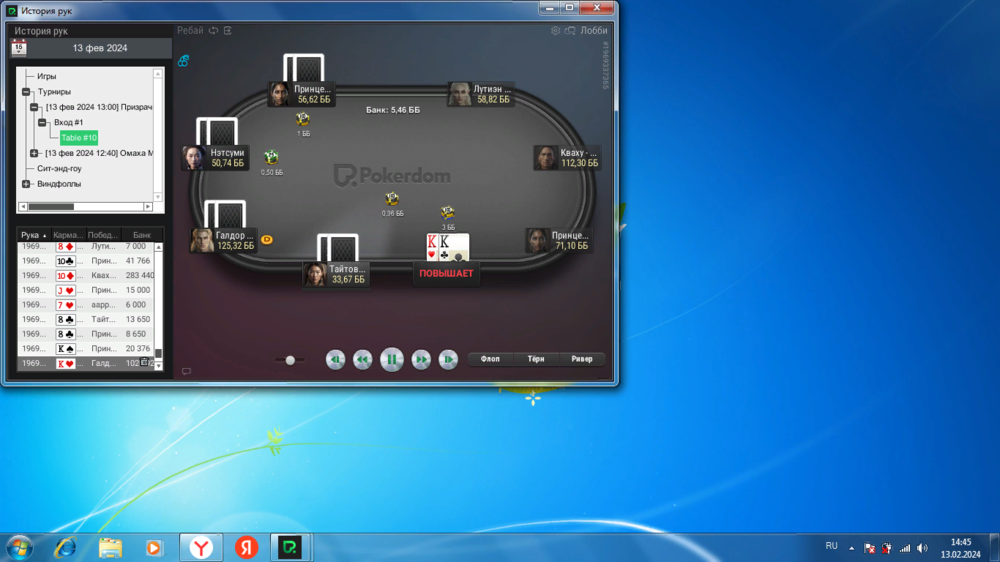Jump to the Ривер street

(x=582, y=359)
